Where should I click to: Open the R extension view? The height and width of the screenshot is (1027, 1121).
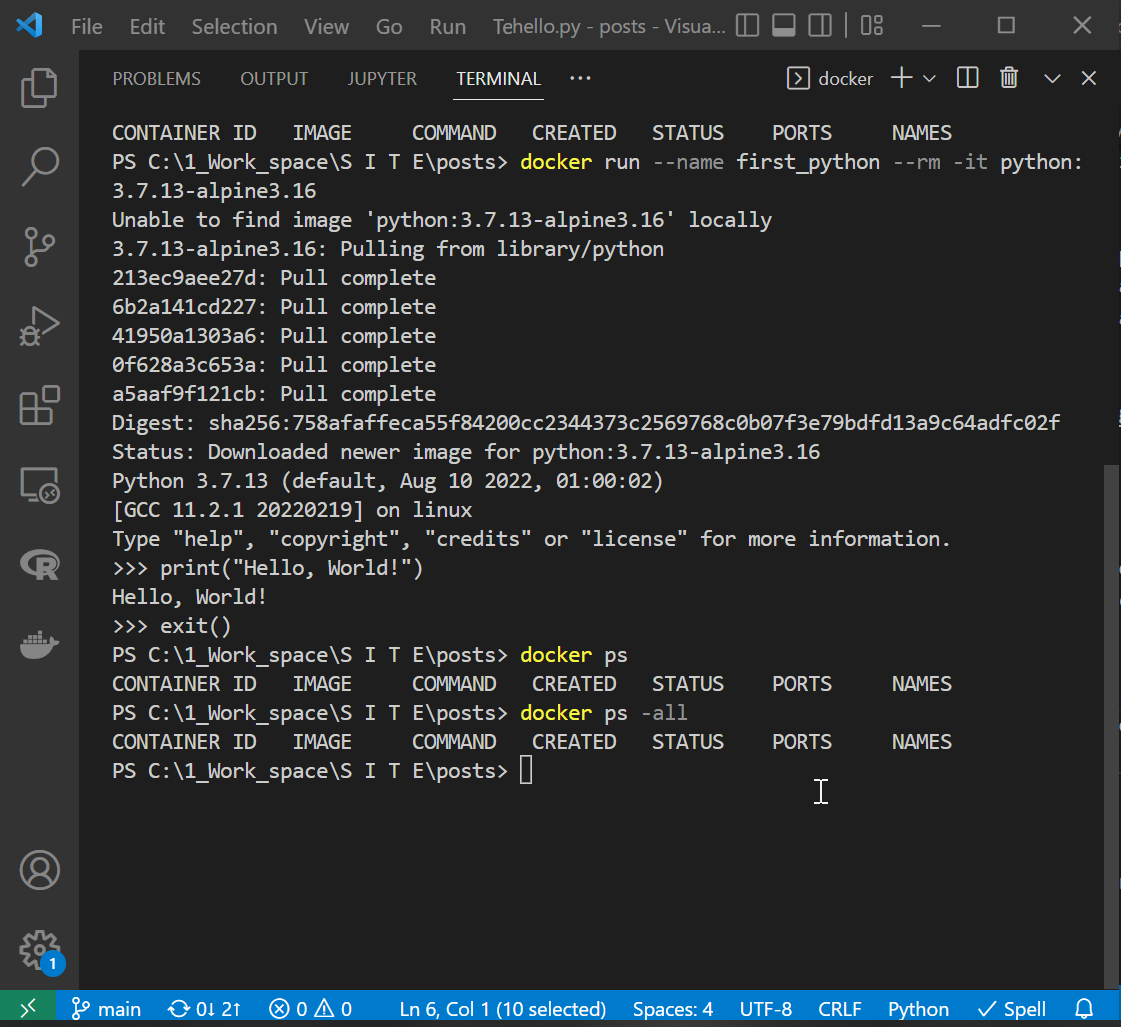pos(39,565)
